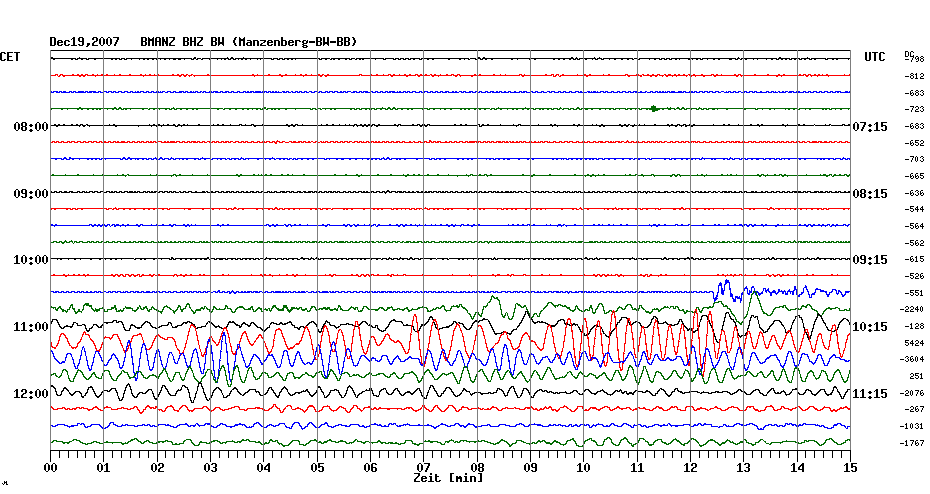Select the DC offset value -723
Screen dimensions: 930x494
tap(914, 110)
